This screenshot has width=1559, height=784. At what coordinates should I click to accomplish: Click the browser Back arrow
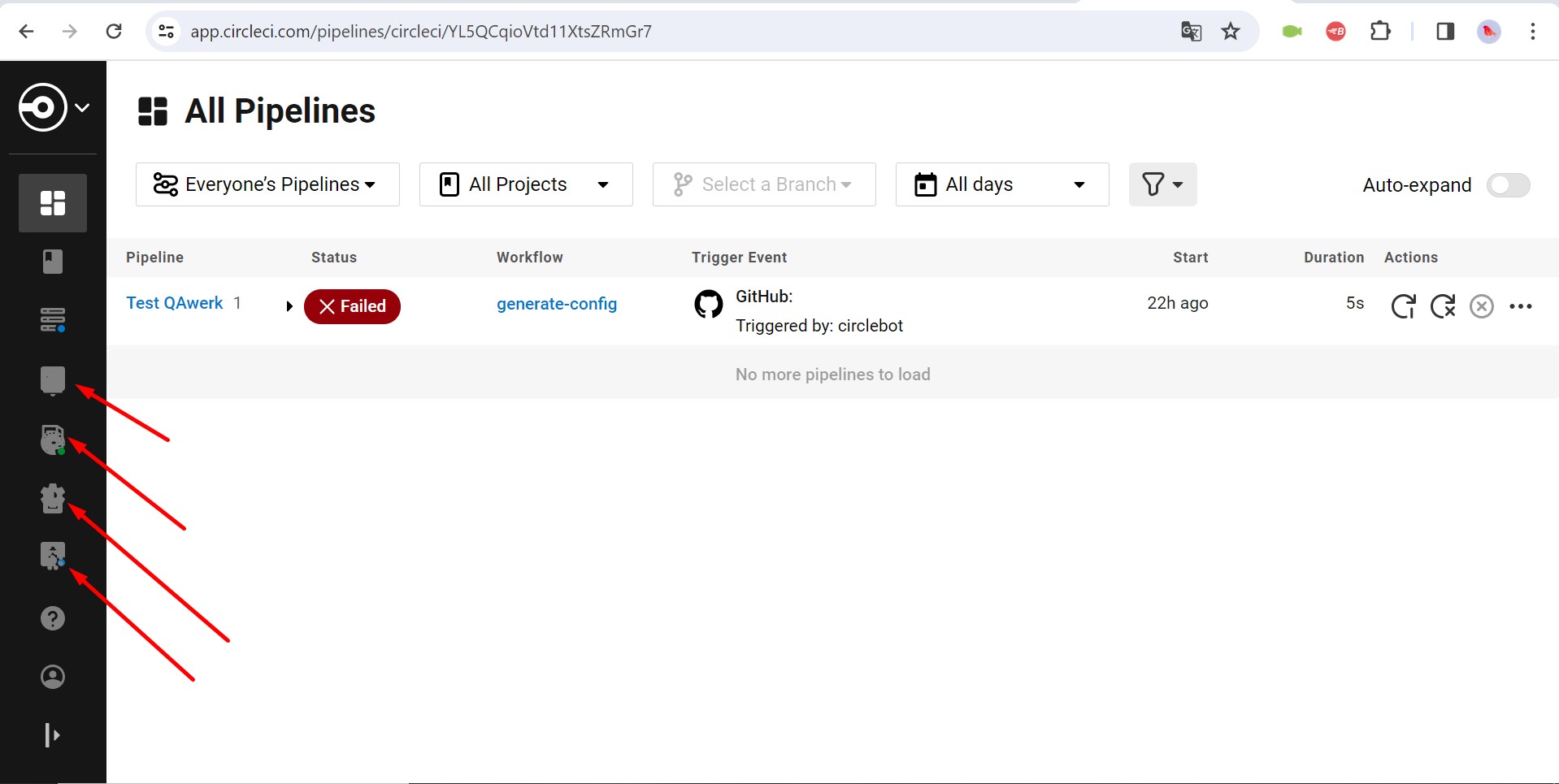point(26,32)
